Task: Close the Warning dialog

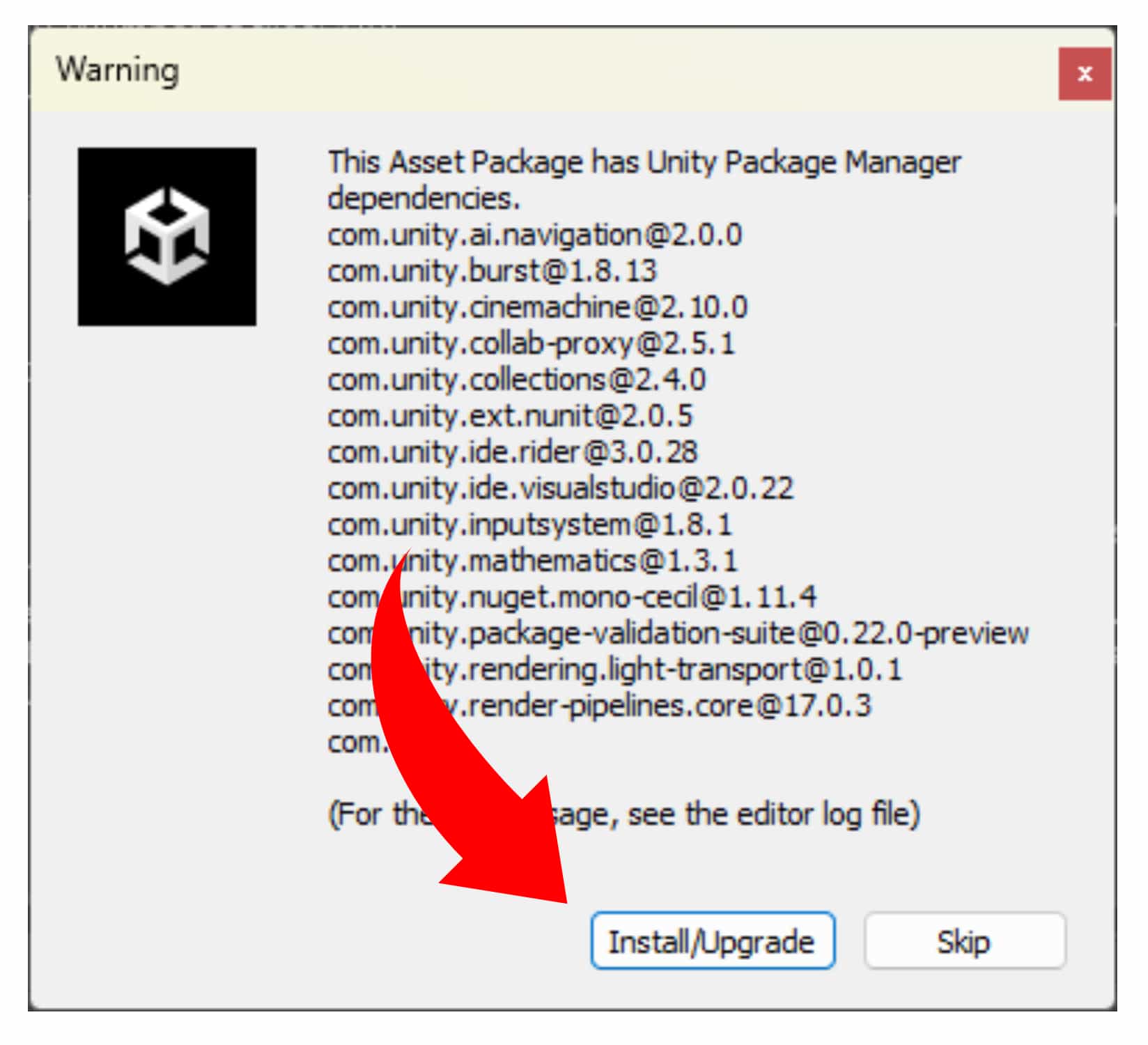Action: [1084, 73]
